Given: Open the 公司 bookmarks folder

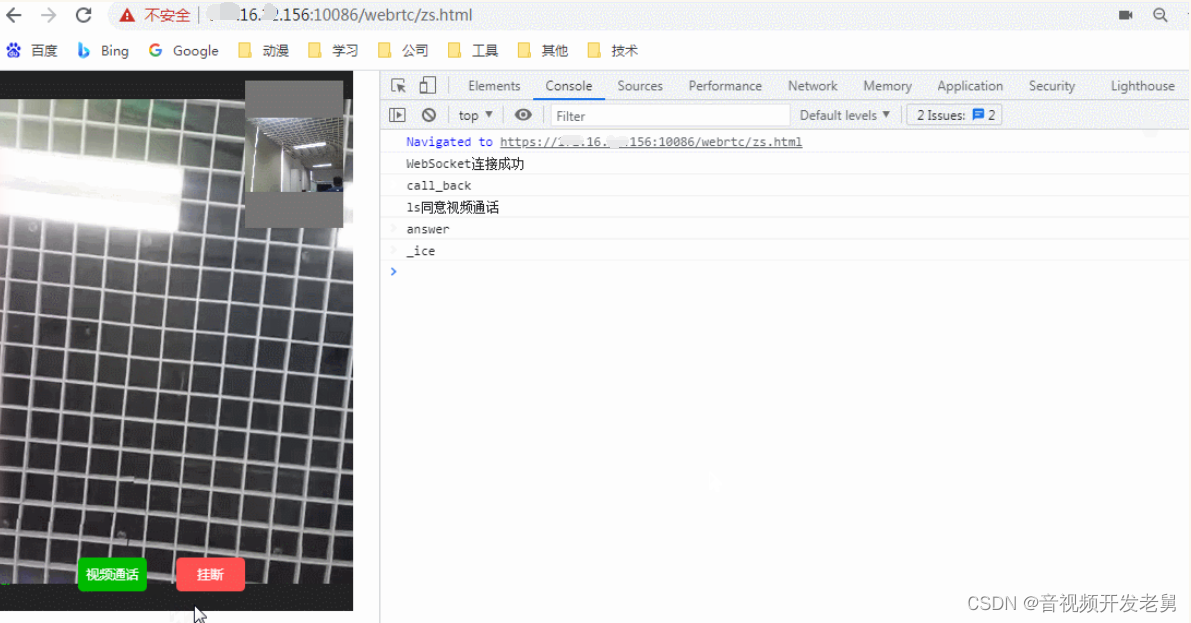Looking at the screenshot, I should click(x=403, y=51).
